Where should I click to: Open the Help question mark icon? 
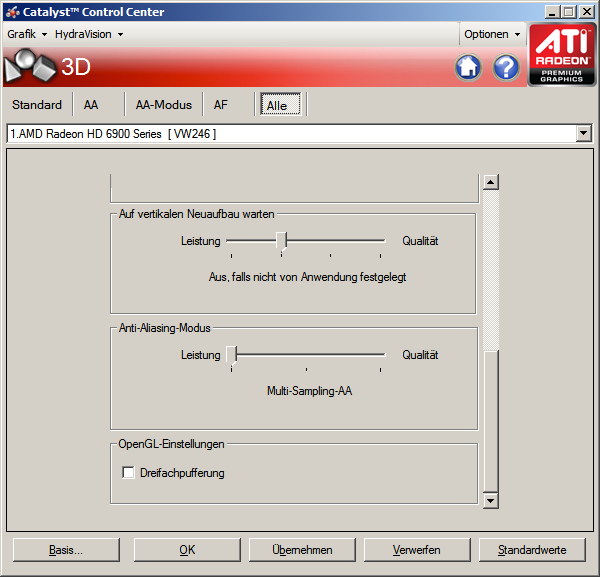pyautogui.click(x=506, y=67)
